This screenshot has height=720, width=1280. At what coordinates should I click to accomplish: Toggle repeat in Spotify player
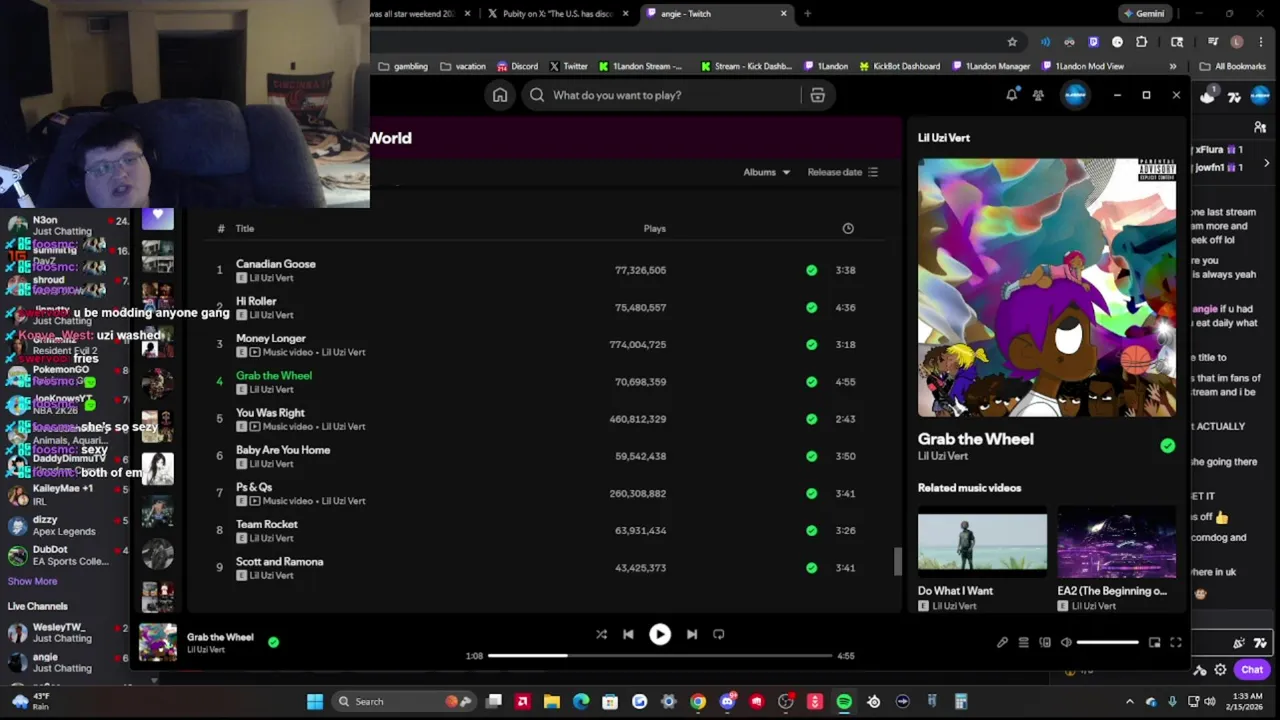coord(718,634)
